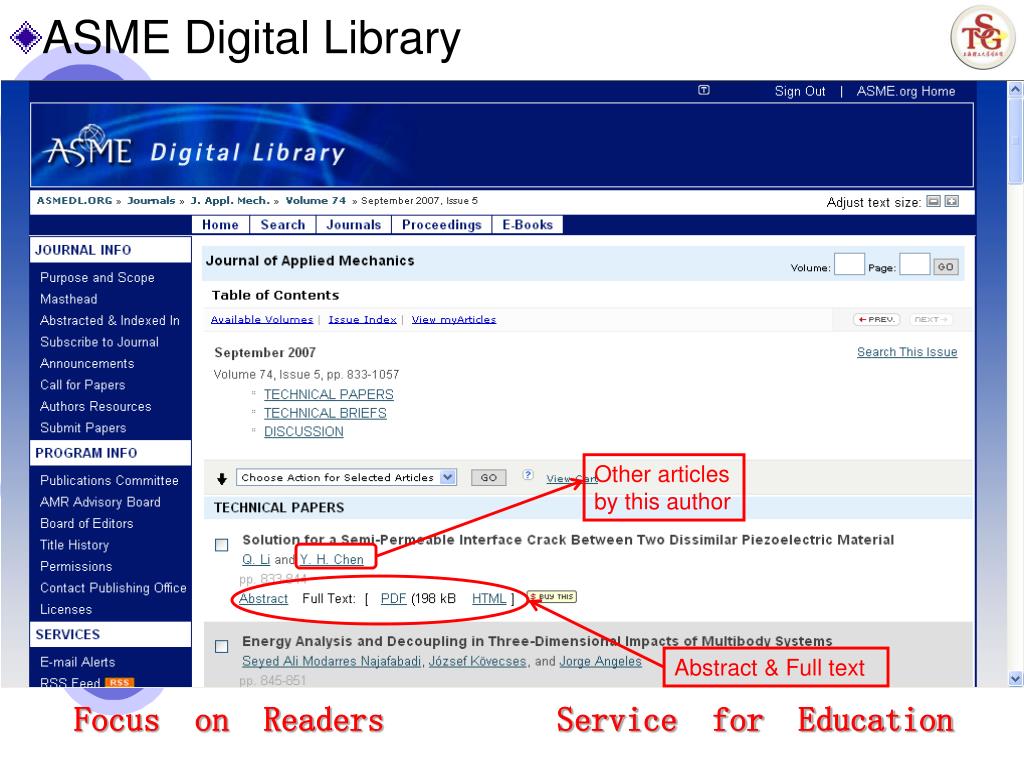Open the Choose Action for Selected Articles dropdown
Screen dimensions: 1024x768
coord(346,477)
